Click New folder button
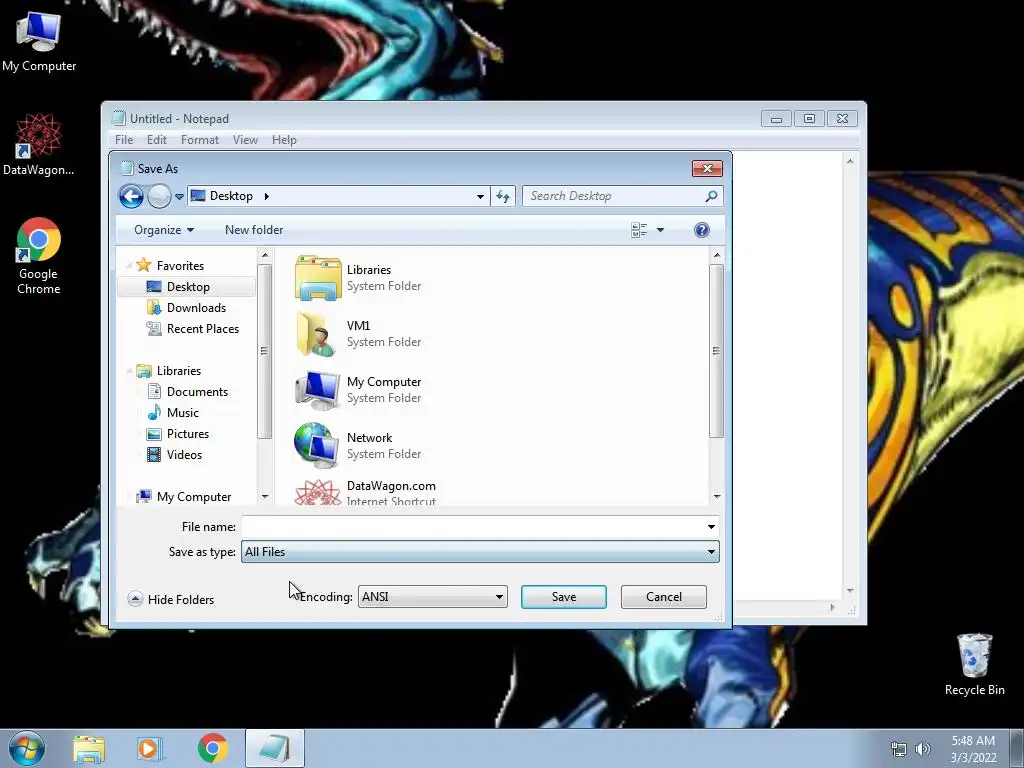Viewport: 1024px width, 768px height. pyautogui.click(x=254, y=230)
